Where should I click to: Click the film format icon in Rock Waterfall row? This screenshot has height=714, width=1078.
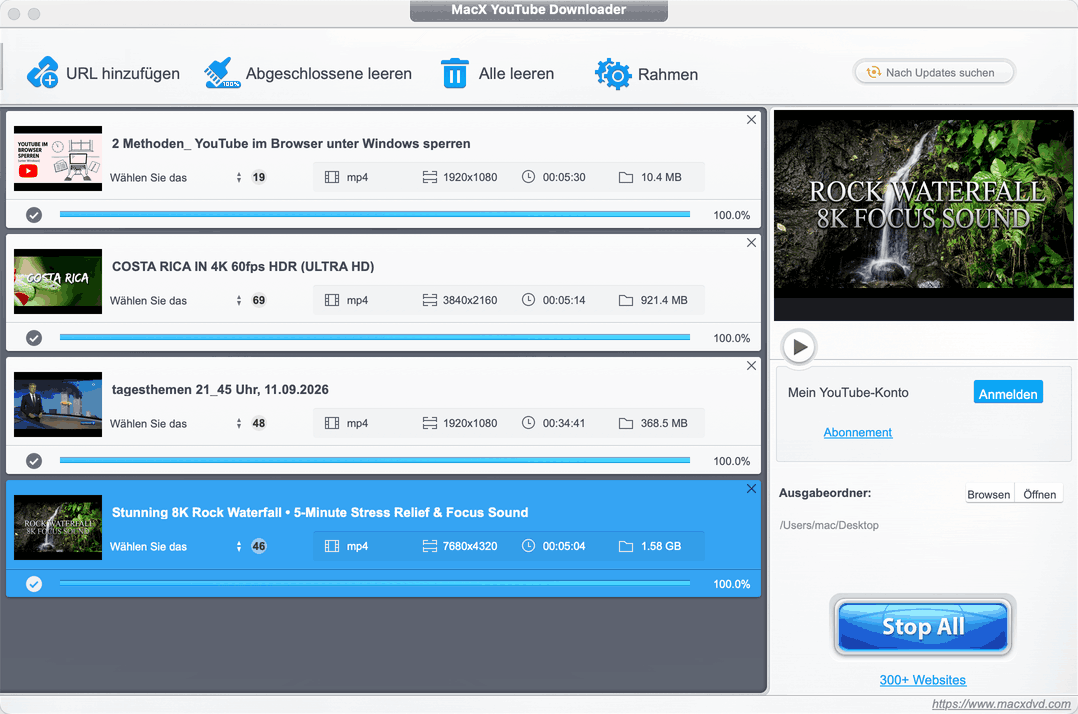[332, 546]
